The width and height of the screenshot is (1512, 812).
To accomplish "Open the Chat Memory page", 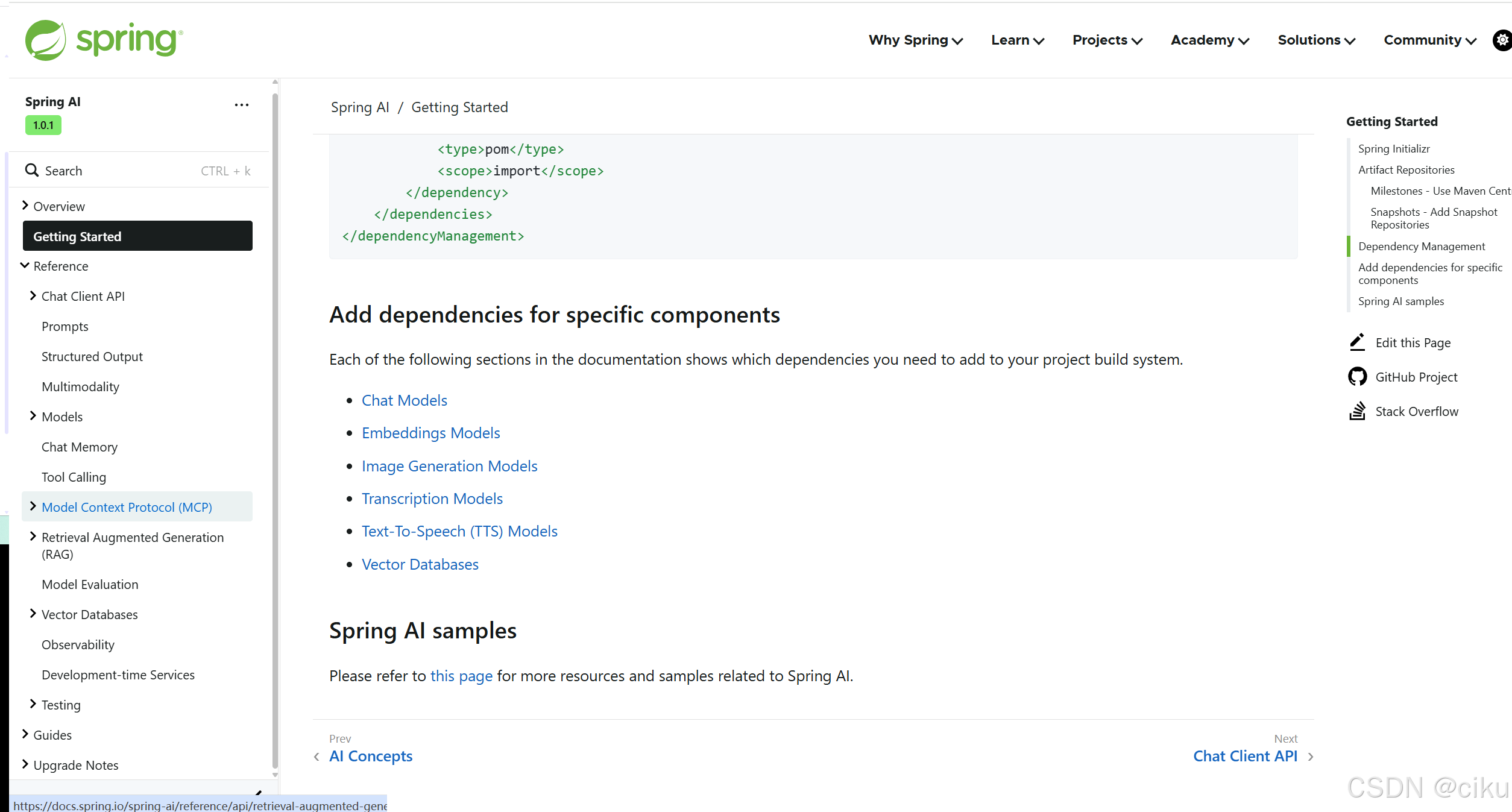I will coord(80,447).
